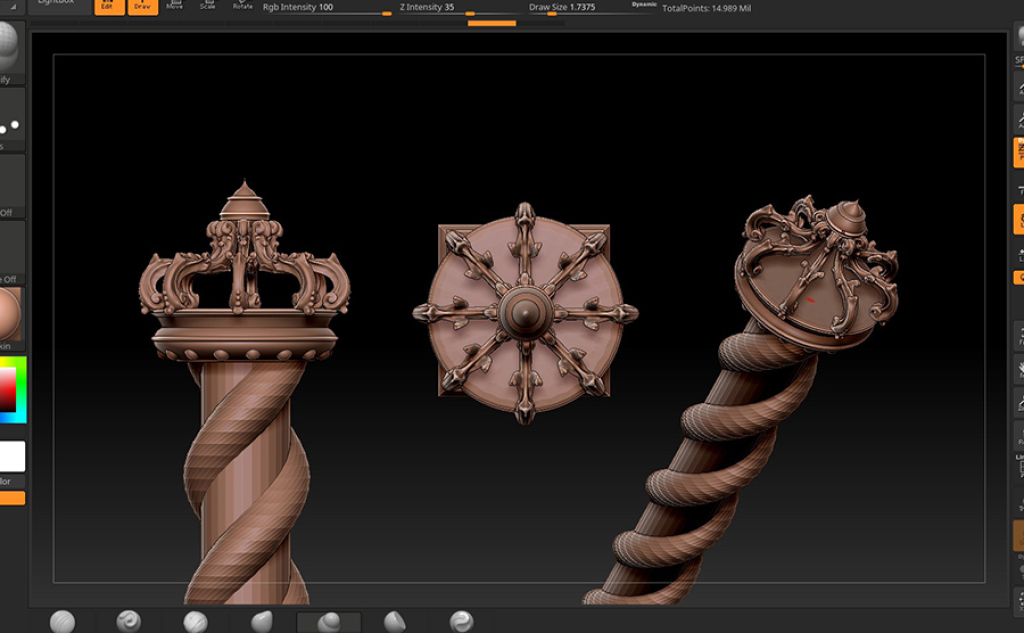Open the texture slot labeled Off
The image size is (1024, 633).
point(10,252)
